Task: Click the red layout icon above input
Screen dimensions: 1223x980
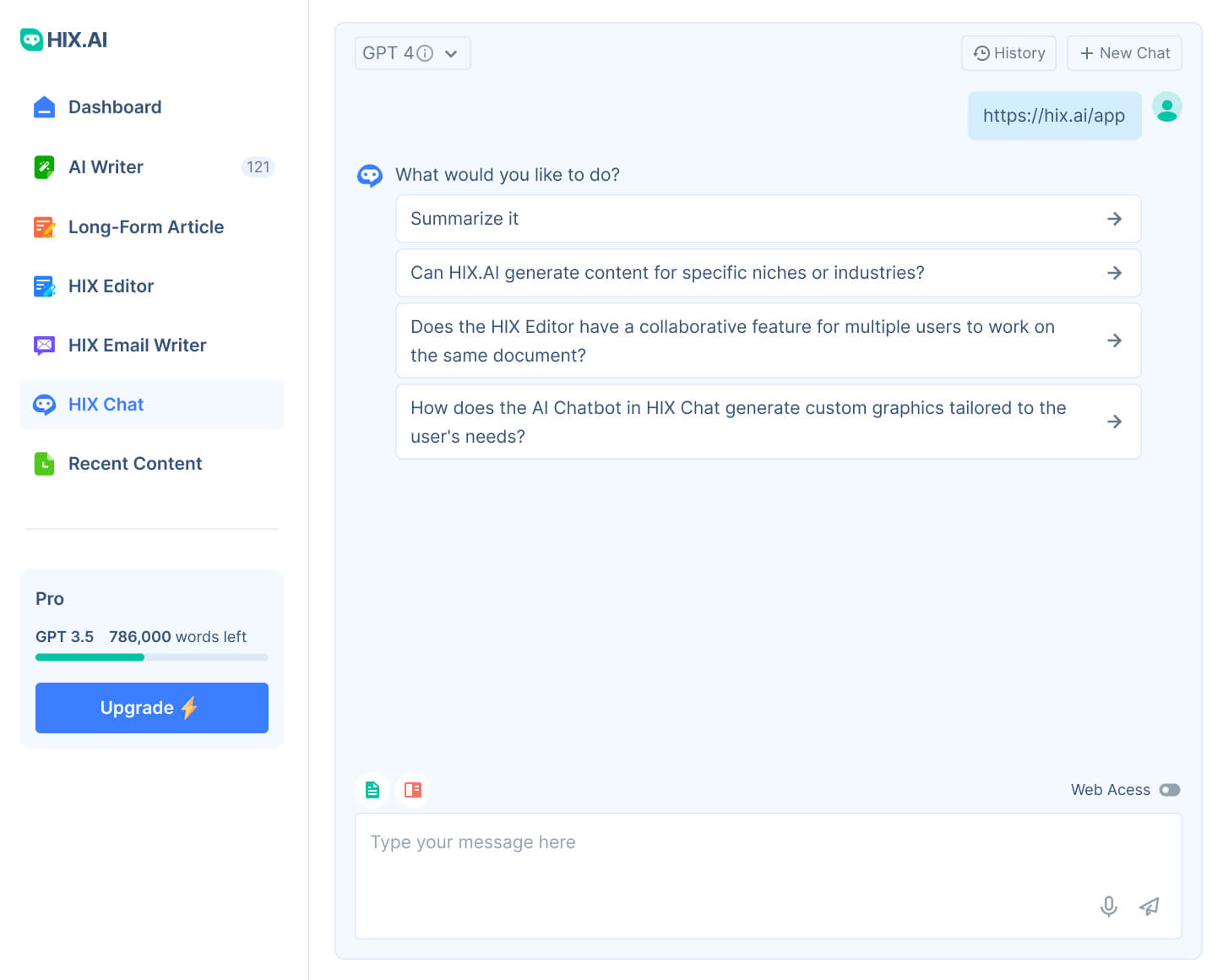Action: tap(413, 790)
